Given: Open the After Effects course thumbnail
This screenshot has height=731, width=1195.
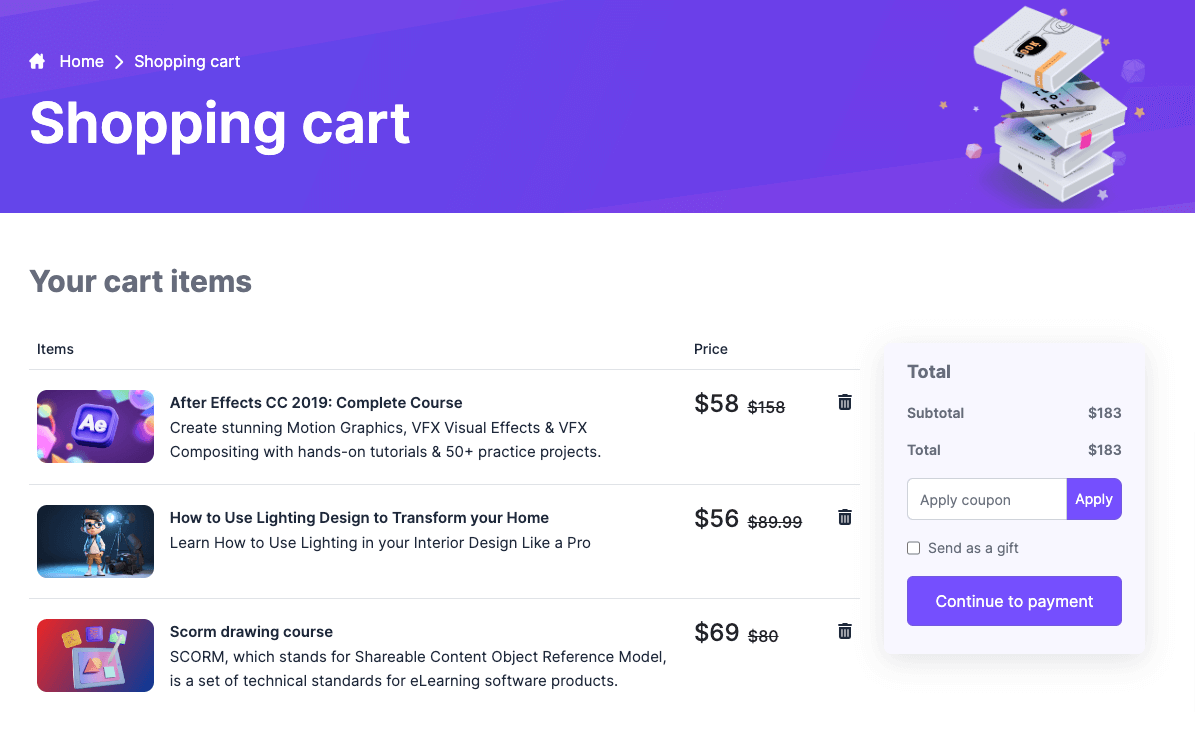Looking at the screenshot, I should [95, 427].
